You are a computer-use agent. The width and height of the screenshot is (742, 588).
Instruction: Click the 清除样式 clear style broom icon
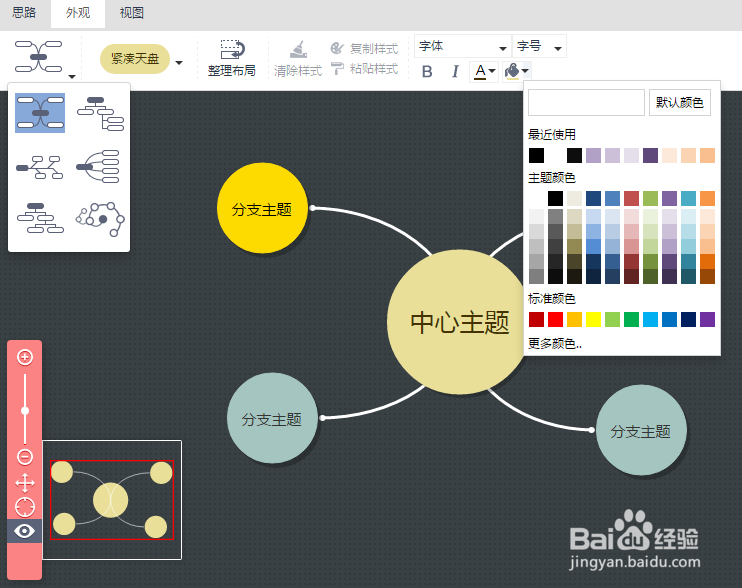[298, 50]
